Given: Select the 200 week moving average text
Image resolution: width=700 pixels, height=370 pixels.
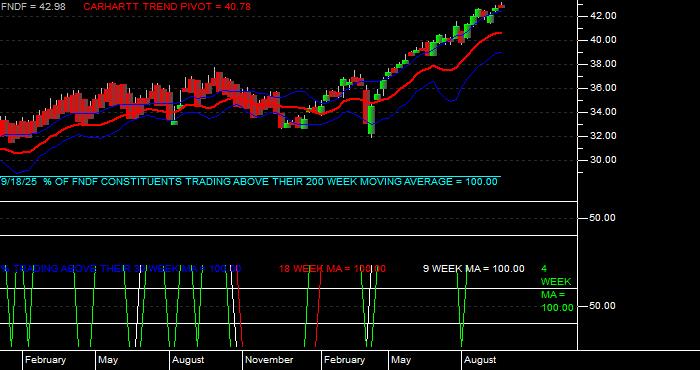Looking at the screenshot, I should coord(249,182).
